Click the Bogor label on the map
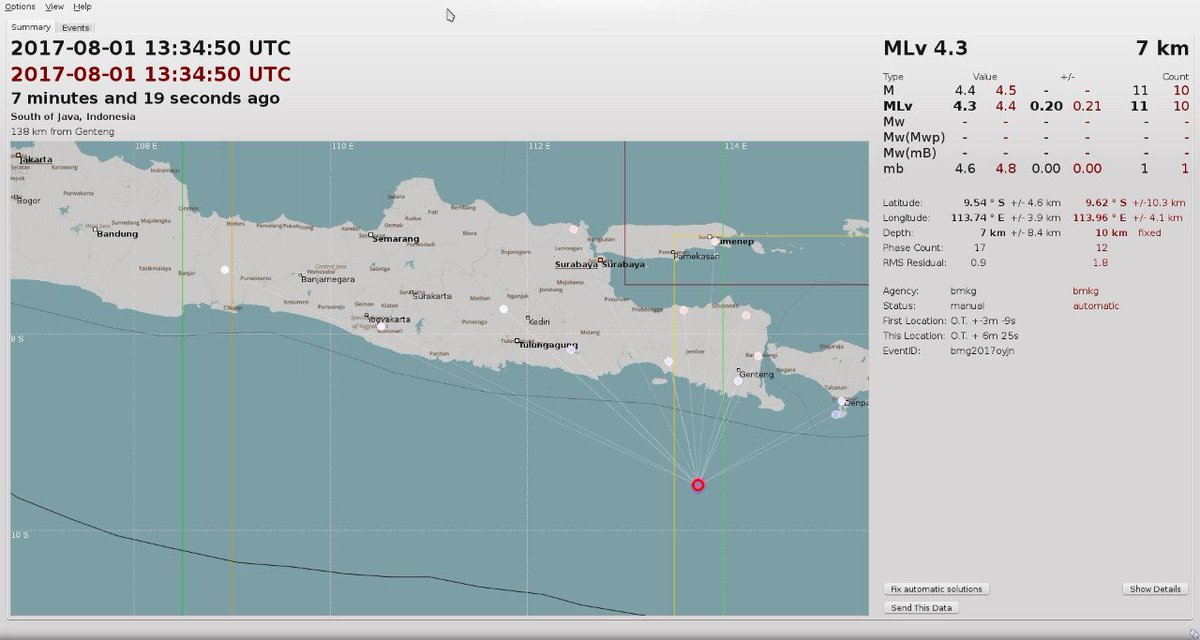1200x640 pixels. 28,200
